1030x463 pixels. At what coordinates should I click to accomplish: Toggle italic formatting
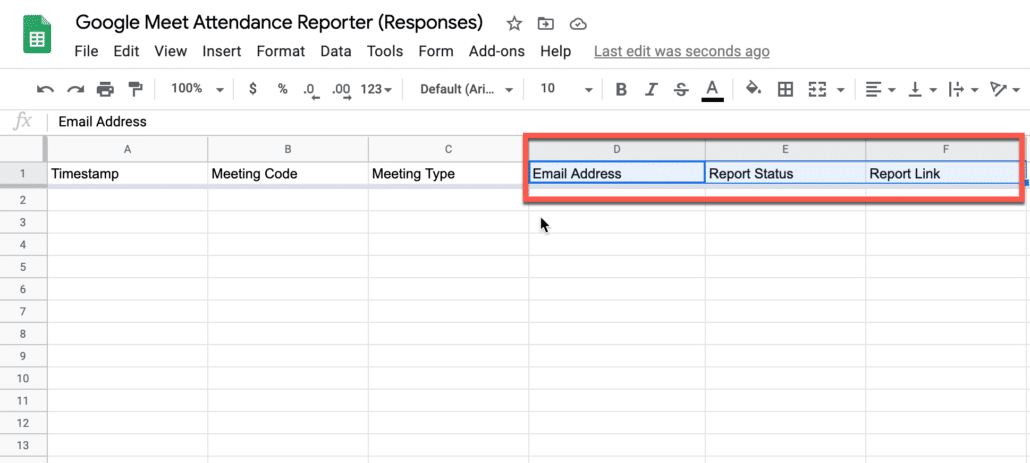pyautogui.click(x=651, y=90)
